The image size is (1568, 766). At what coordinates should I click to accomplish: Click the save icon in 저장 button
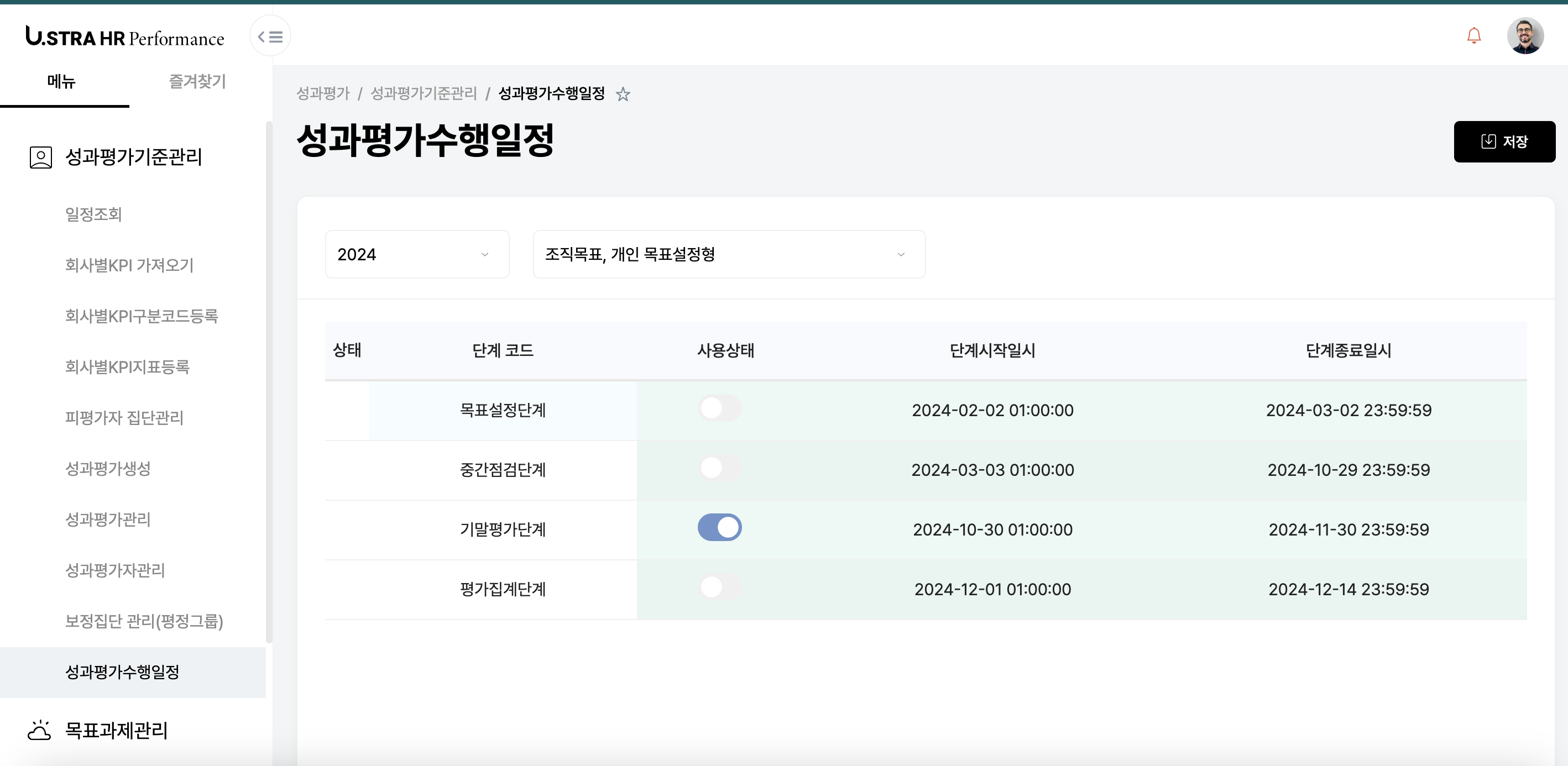click(1488, 141)
